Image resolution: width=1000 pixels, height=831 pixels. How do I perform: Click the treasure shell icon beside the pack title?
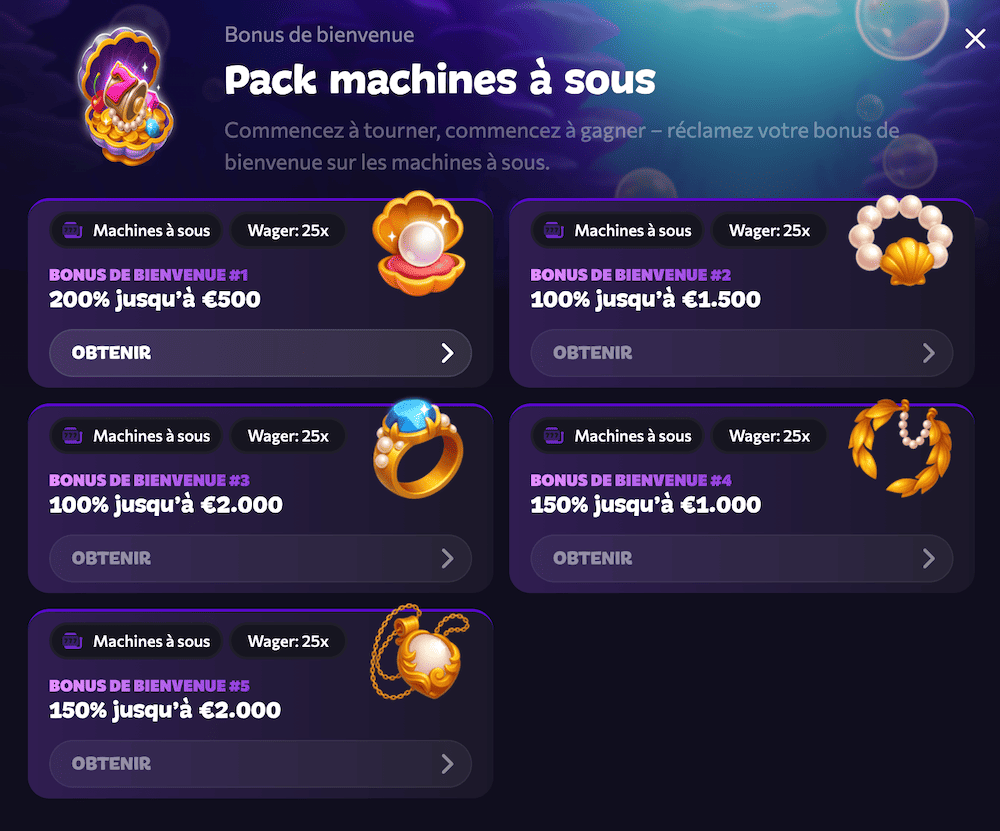(125, 95)
